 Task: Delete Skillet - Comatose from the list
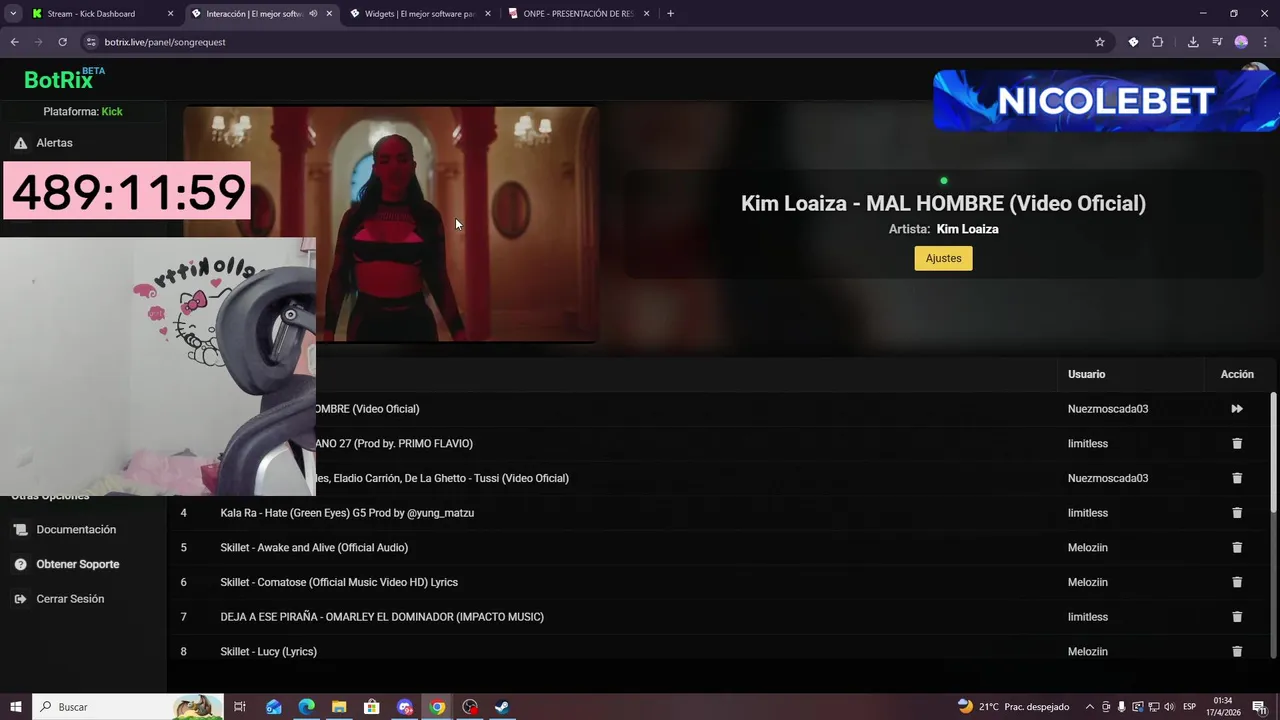tap(1237, 582)
